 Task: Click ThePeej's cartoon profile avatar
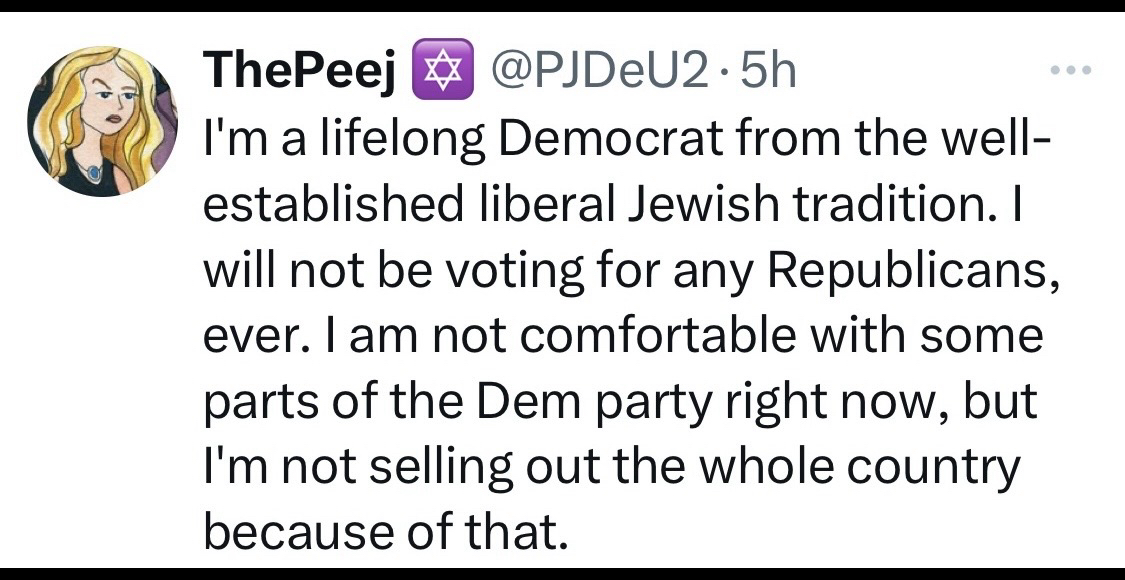click(x=102, y=121)
